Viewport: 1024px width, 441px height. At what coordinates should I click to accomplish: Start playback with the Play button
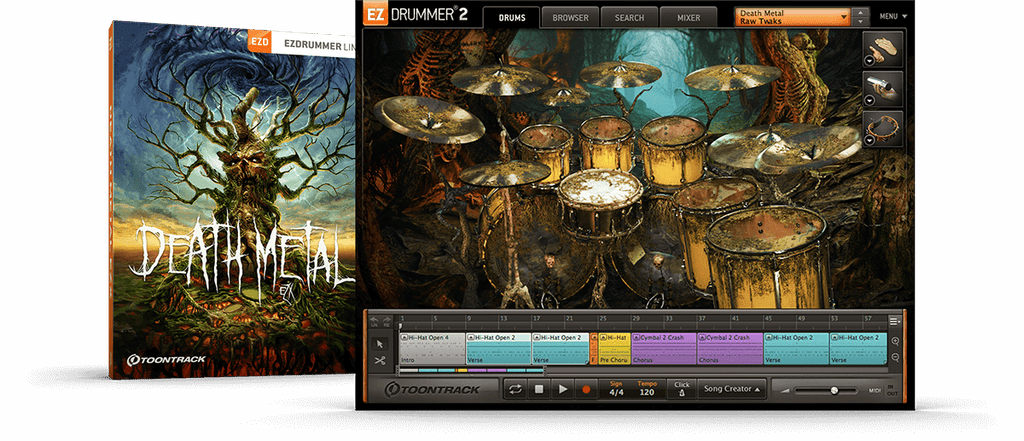(x=562, y=389)
